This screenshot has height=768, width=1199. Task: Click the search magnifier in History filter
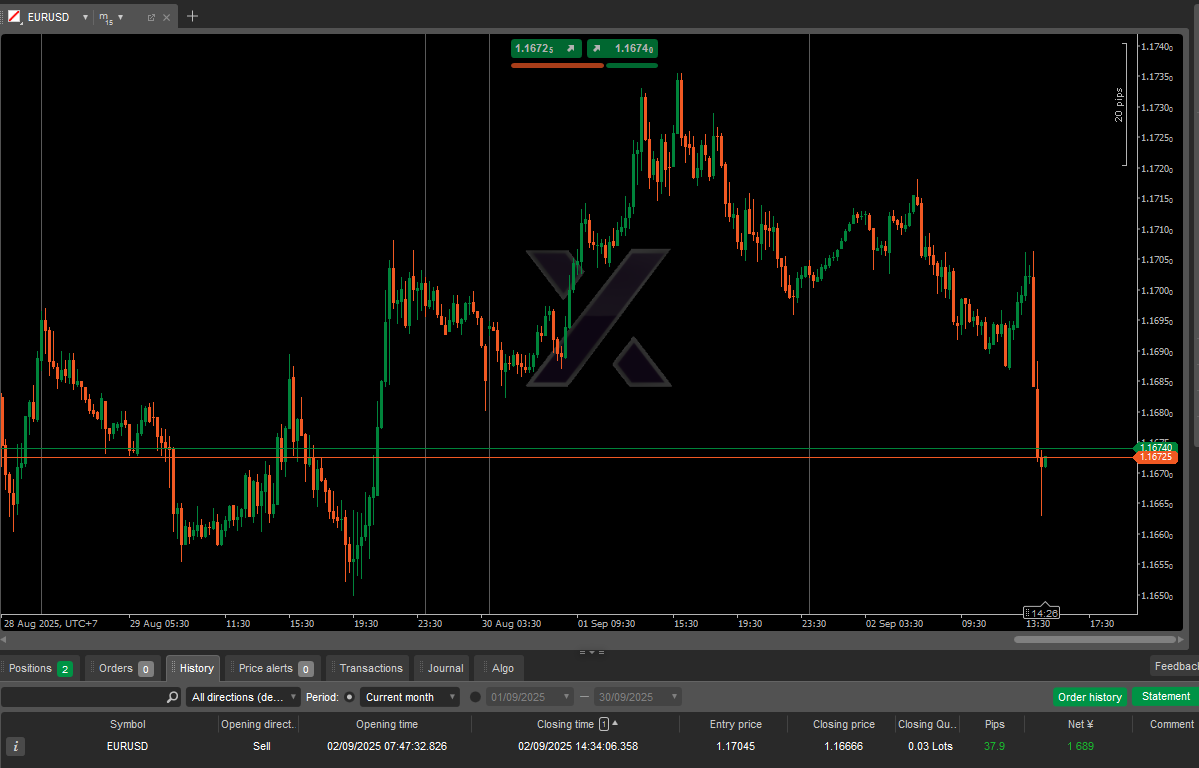pyautogui.click(x=172, y=697)
